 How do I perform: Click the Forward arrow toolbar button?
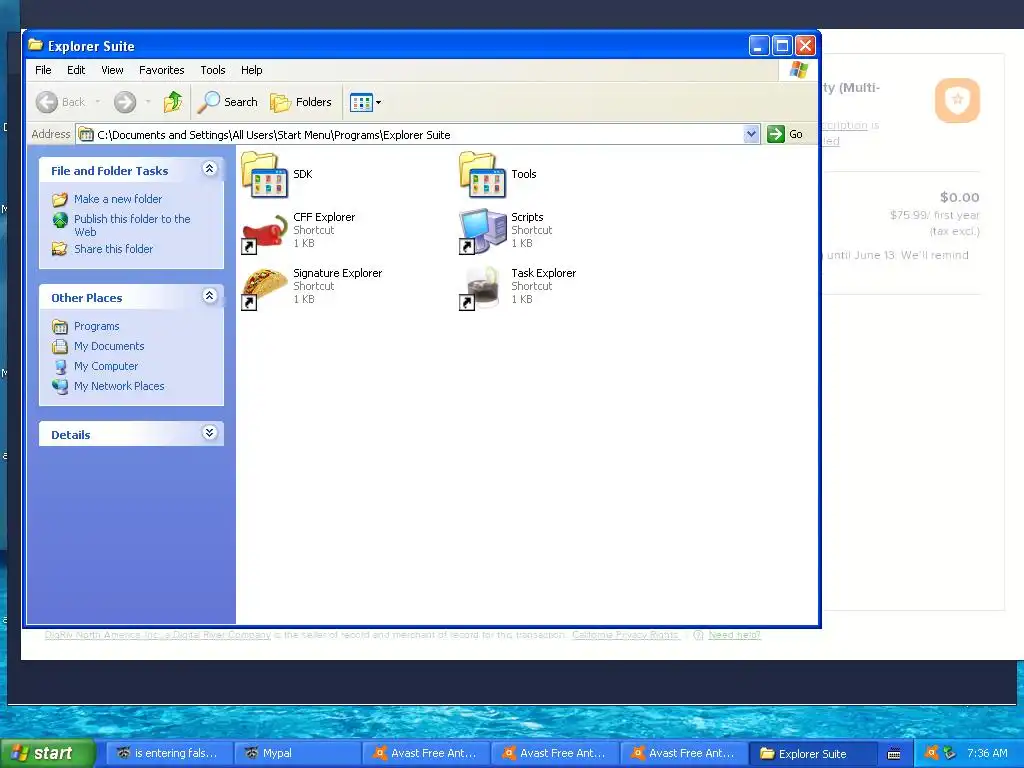(125, 102)
